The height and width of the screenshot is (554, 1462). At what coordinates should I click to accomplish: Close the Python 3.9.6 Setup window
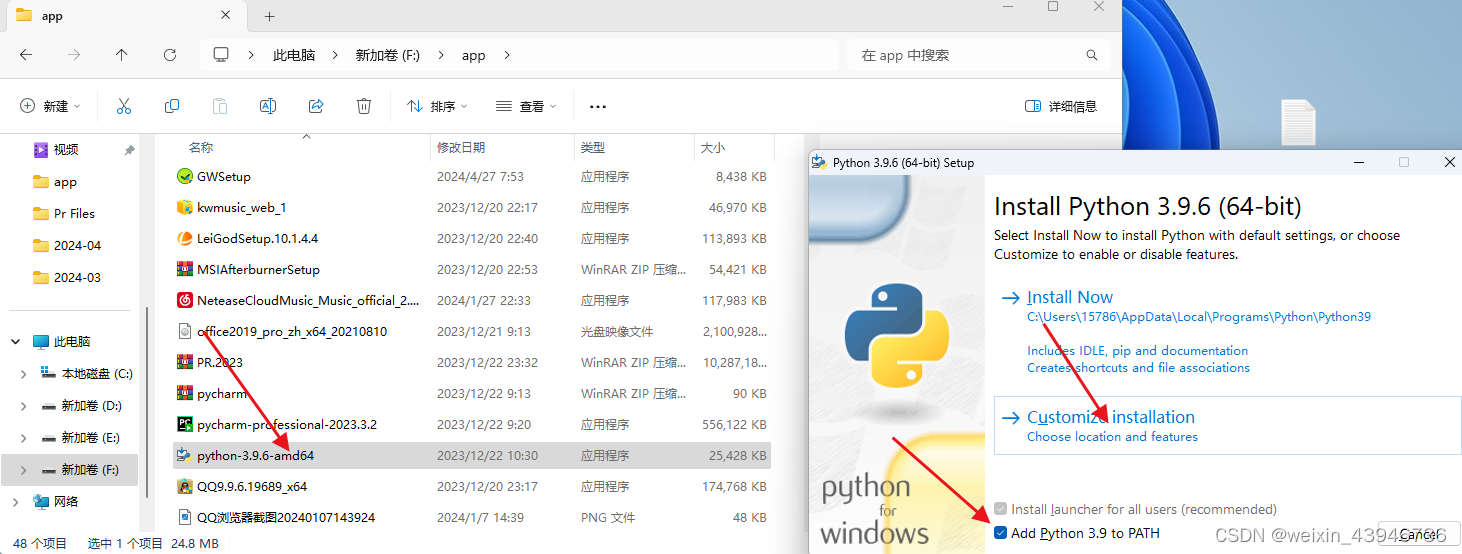(1450, 162)
